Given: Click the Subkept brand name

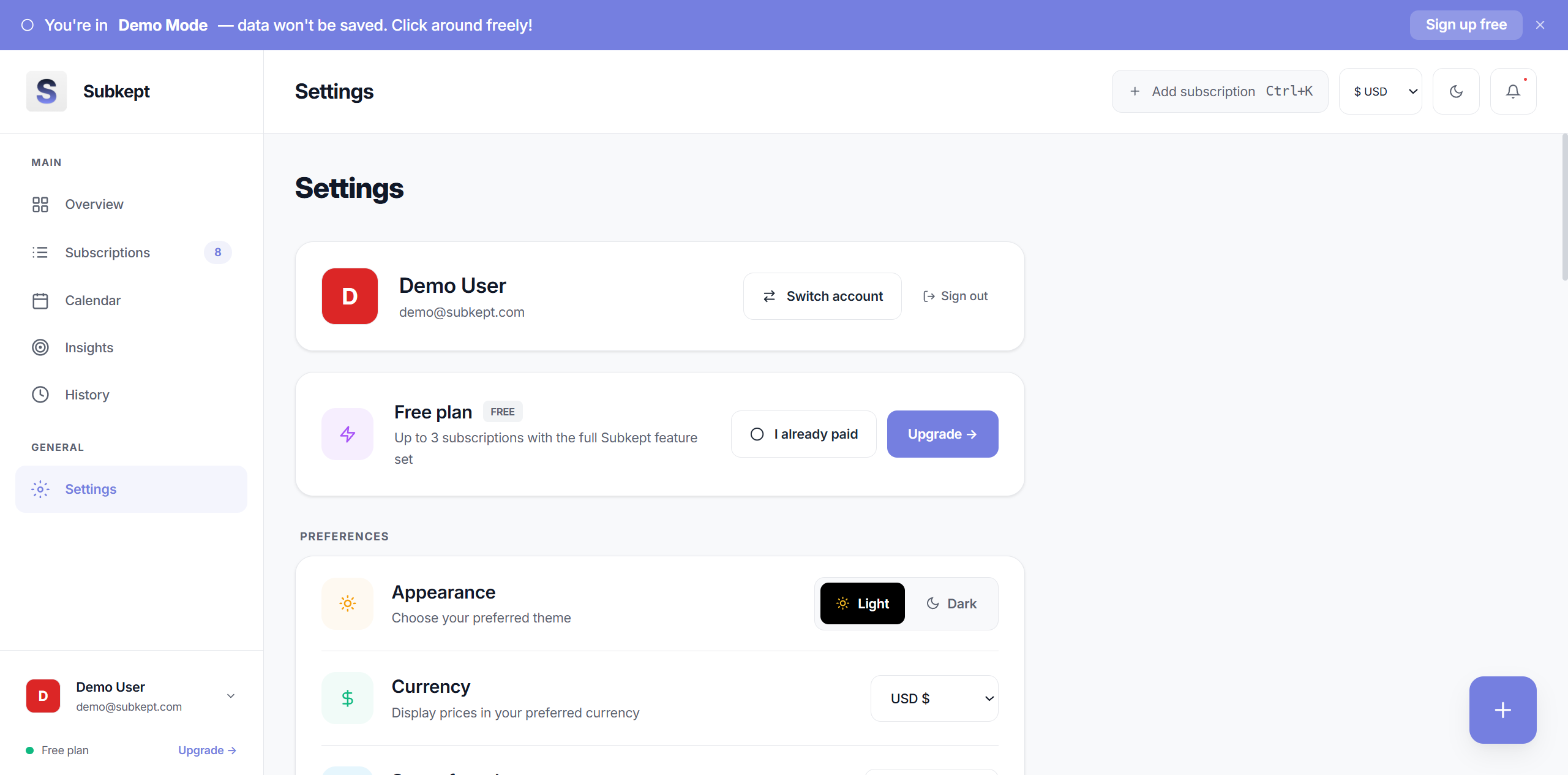Looking at the screenshot, I should tap(116, 91).
